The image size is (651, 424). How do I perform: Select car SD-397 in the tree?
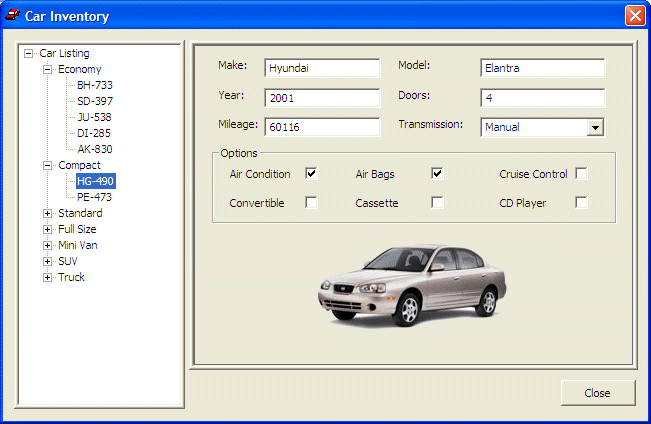[x=95, y=101]
